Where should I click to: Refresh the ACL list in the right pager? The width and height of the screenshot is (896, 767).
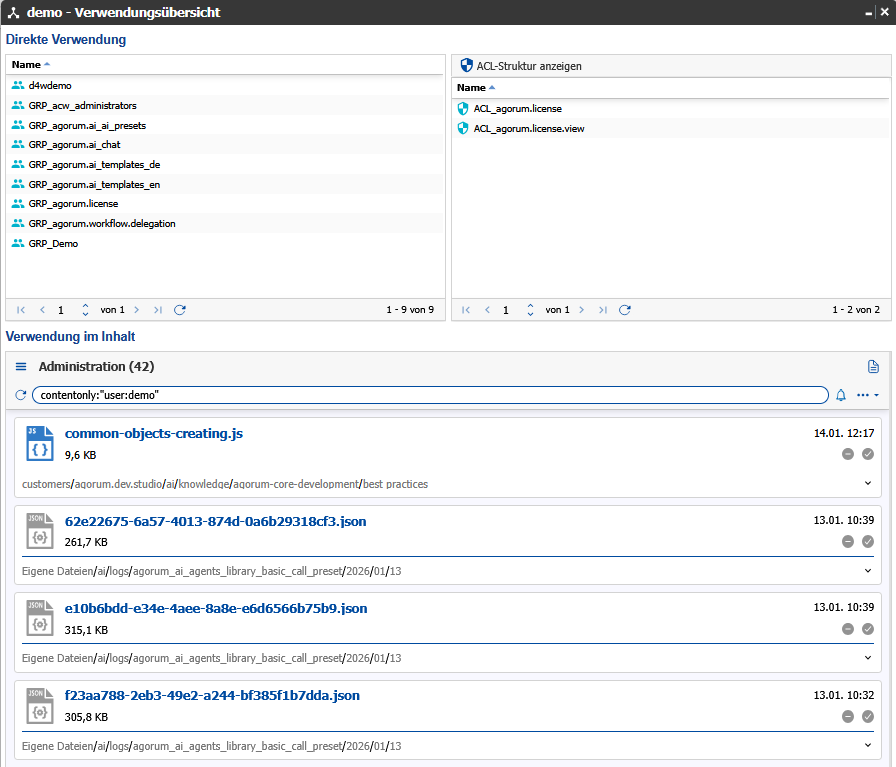(x=625, y=310)
